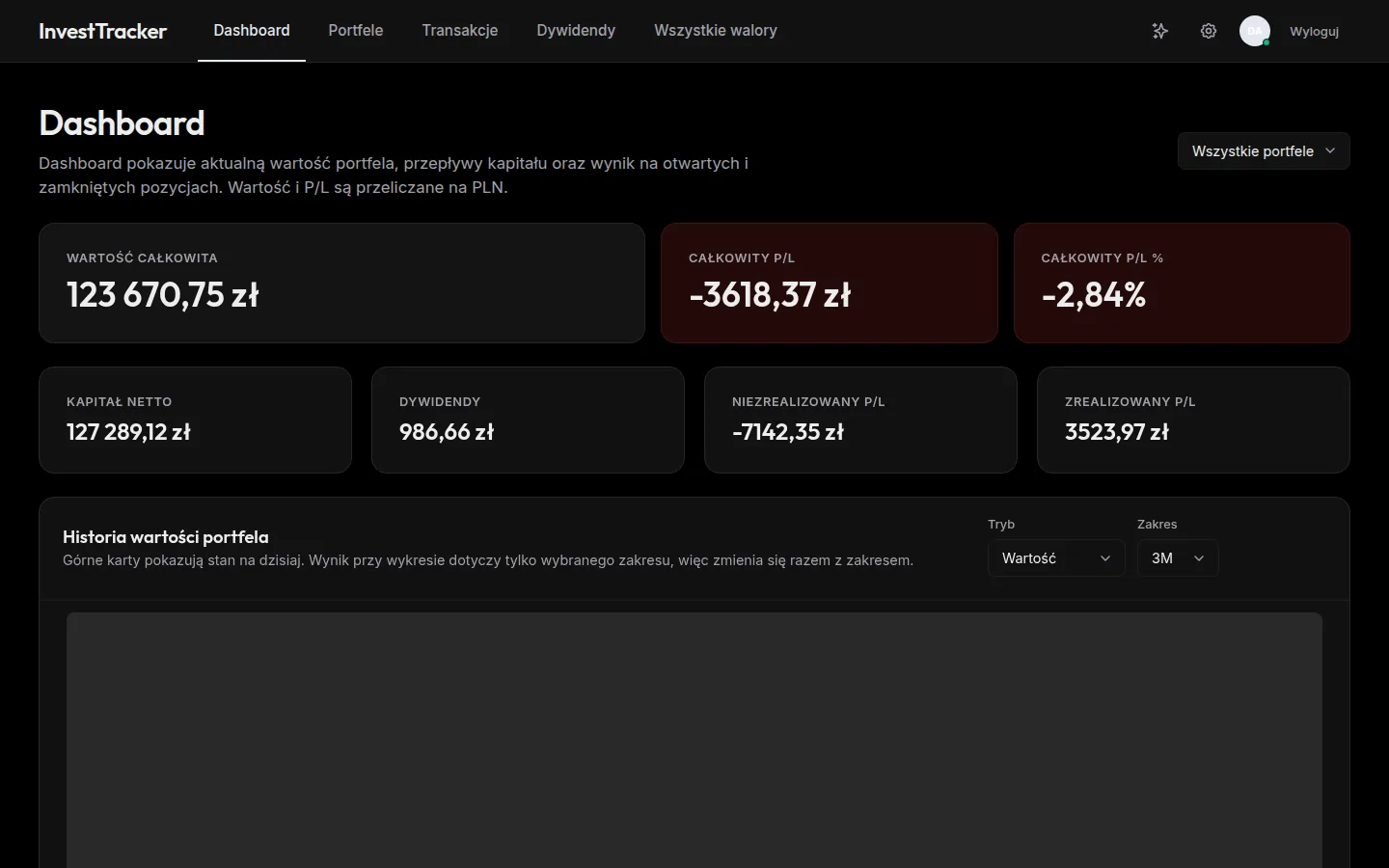Viewport: 1389px width, 868px height.
Task: Open the Wszystkie walory page
Action: pos(716,30)
